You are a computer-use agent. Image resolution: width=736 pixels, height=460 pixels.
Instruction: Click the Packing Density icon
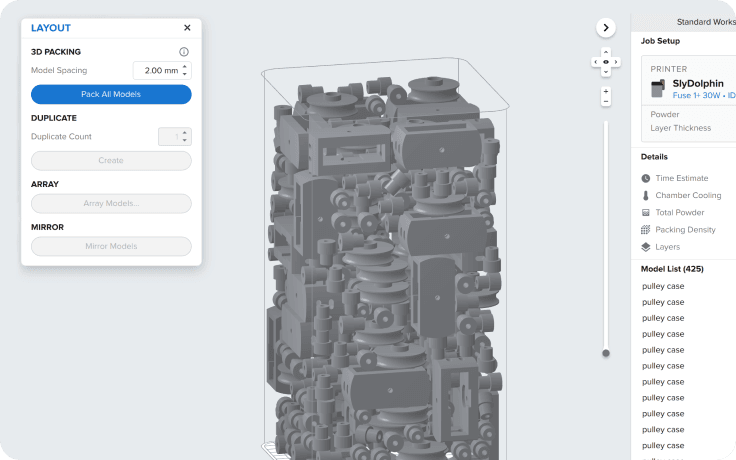click(x=646, y=230)
